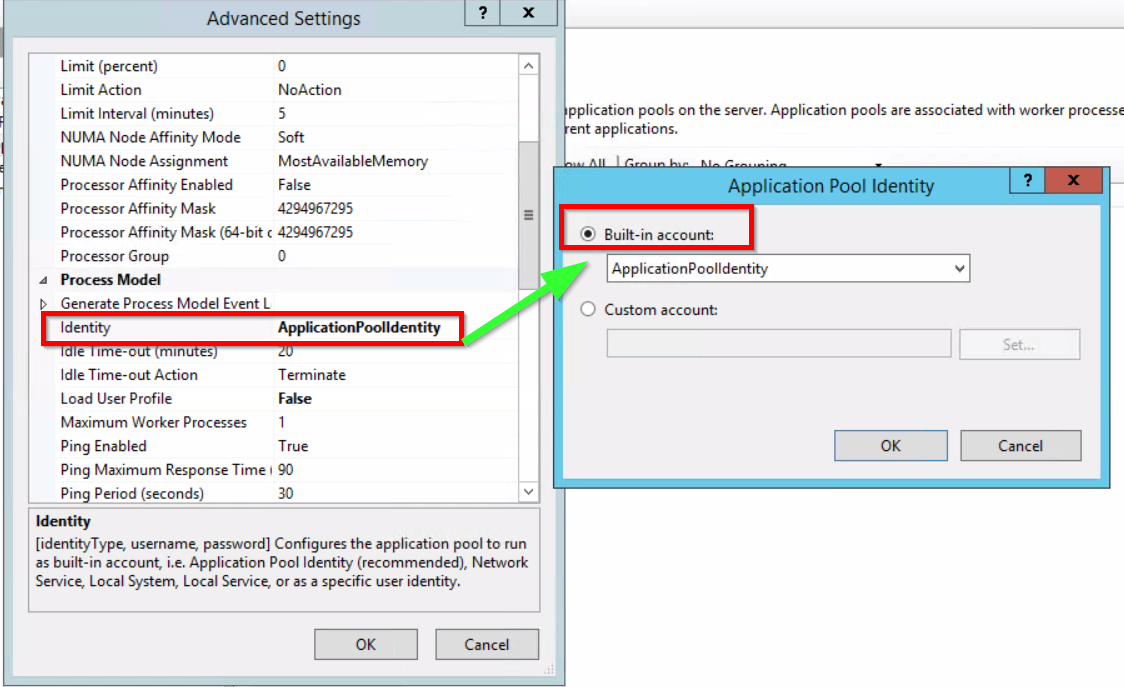Click OK in Application Pool Identity dialog
This screenshot has width=1124, height=687.
click(x=890, y=445)
